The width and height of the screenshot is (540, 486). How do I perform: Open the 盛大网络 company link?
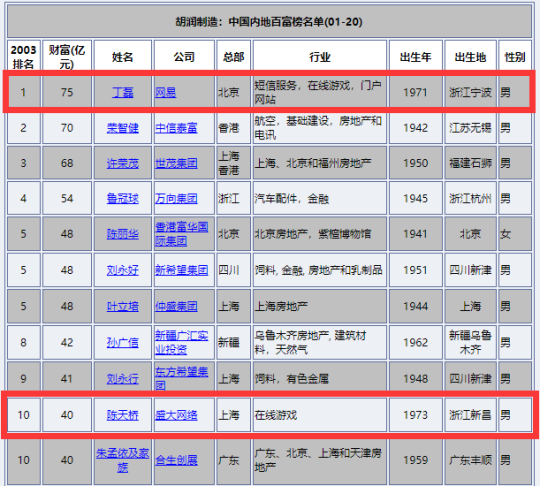coord(176,415)
